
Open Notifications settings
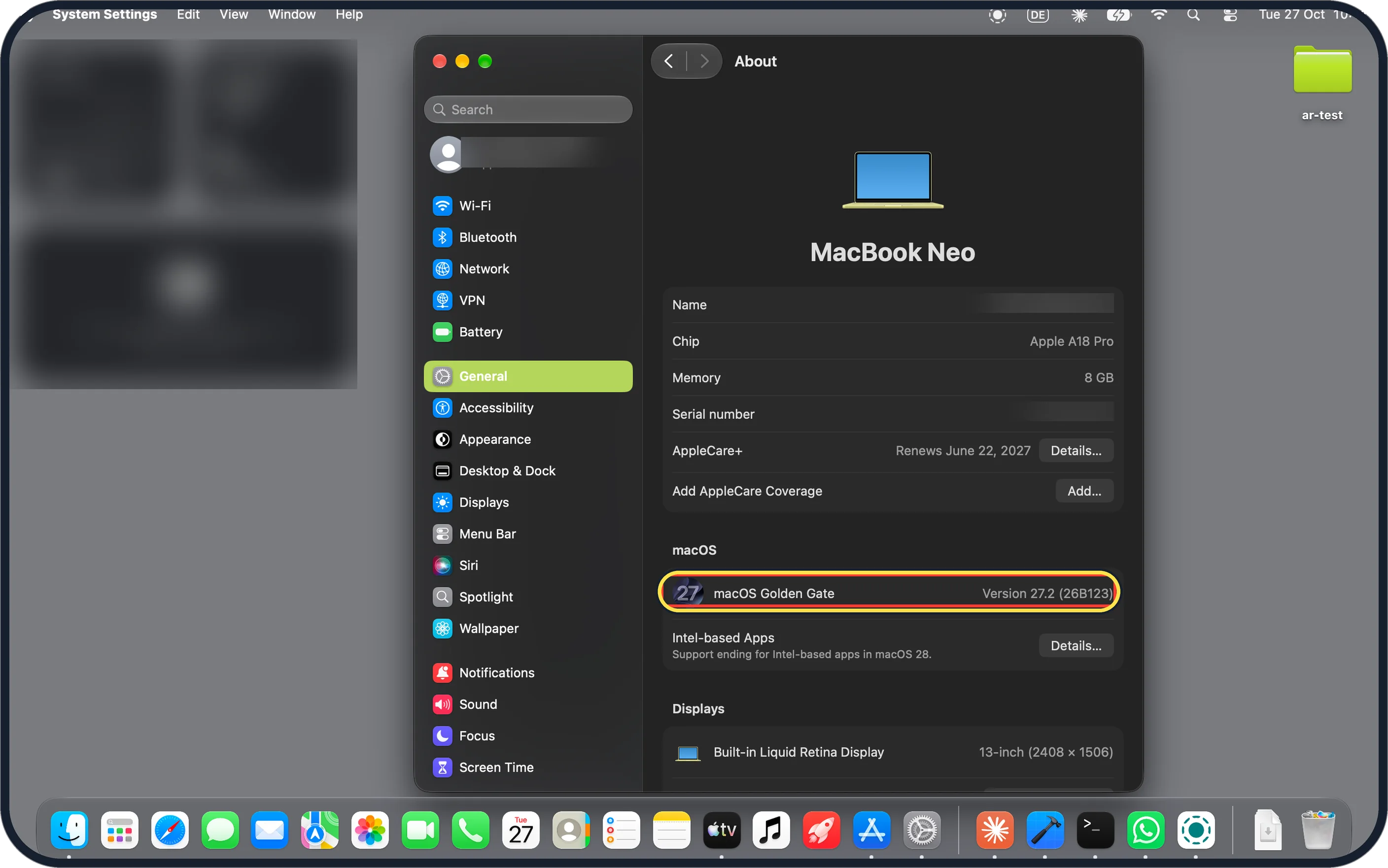click(x=528, y=673)
